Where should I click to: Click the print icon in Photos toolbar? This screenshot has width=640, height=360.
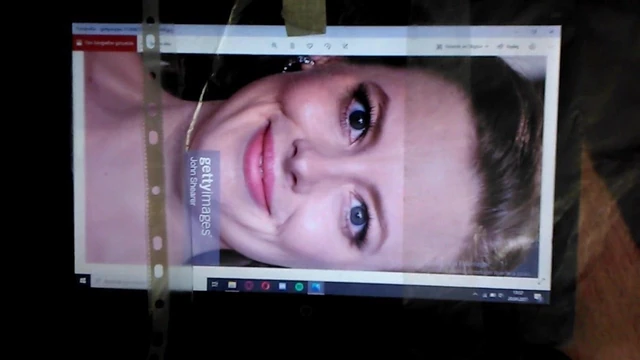(x=532, y=47)
